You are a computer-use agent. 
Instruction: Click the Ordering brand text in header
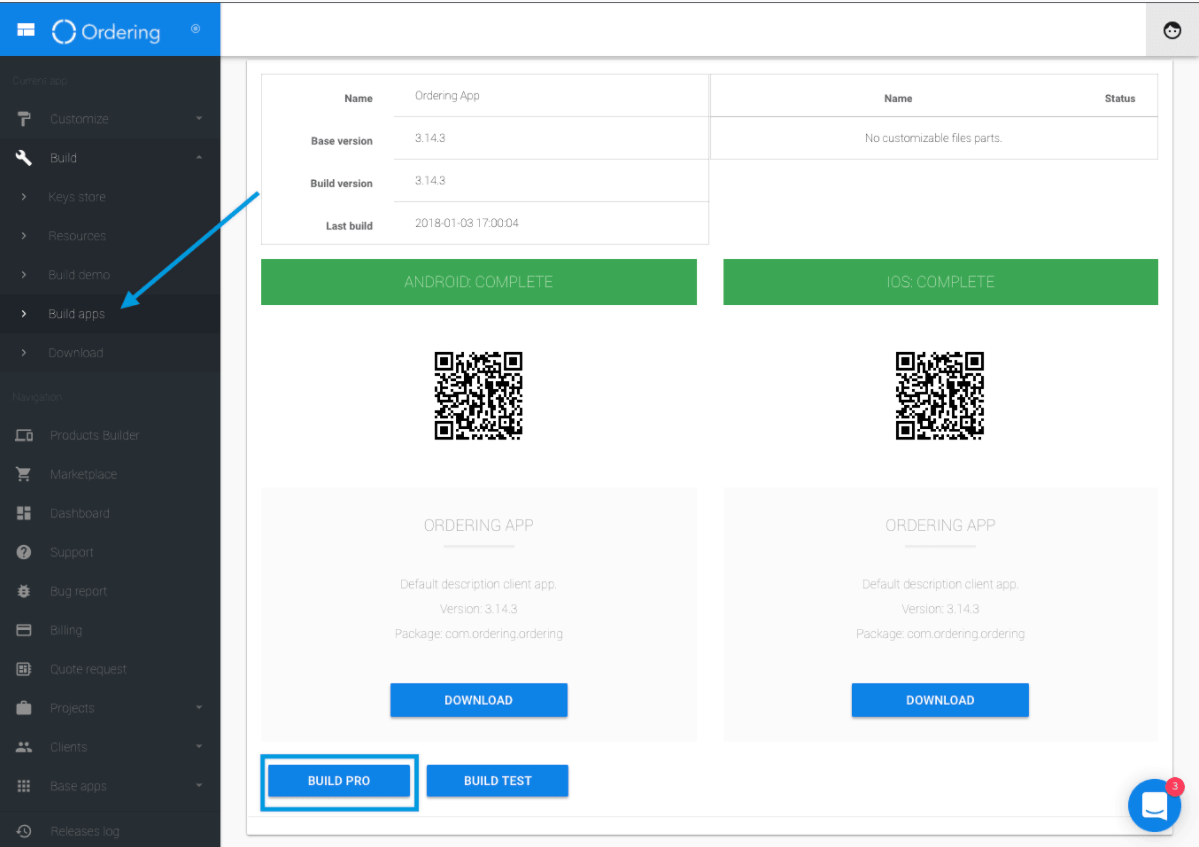pos(121,32)
